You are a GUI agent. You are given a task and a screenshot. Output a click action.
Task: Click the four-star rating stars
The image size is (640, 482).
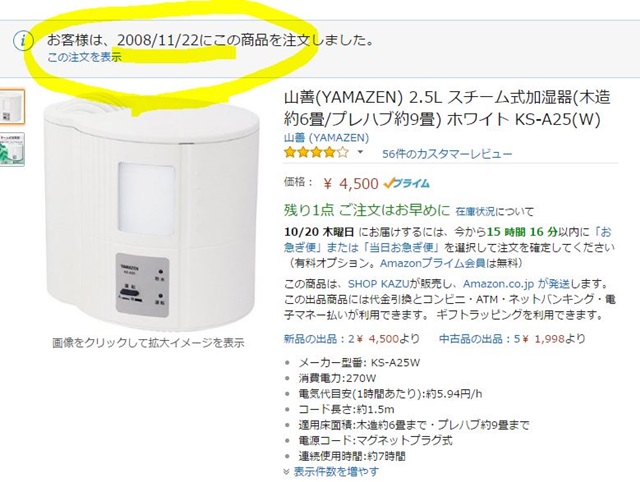317,153
